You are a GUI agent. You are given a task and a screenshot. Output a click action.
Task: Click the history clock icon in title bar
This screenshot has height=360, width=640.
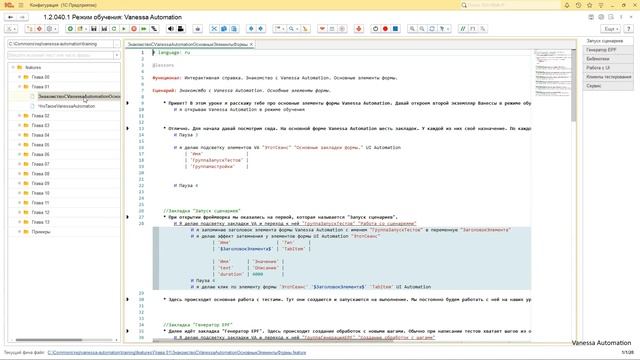tap(578, 5)
